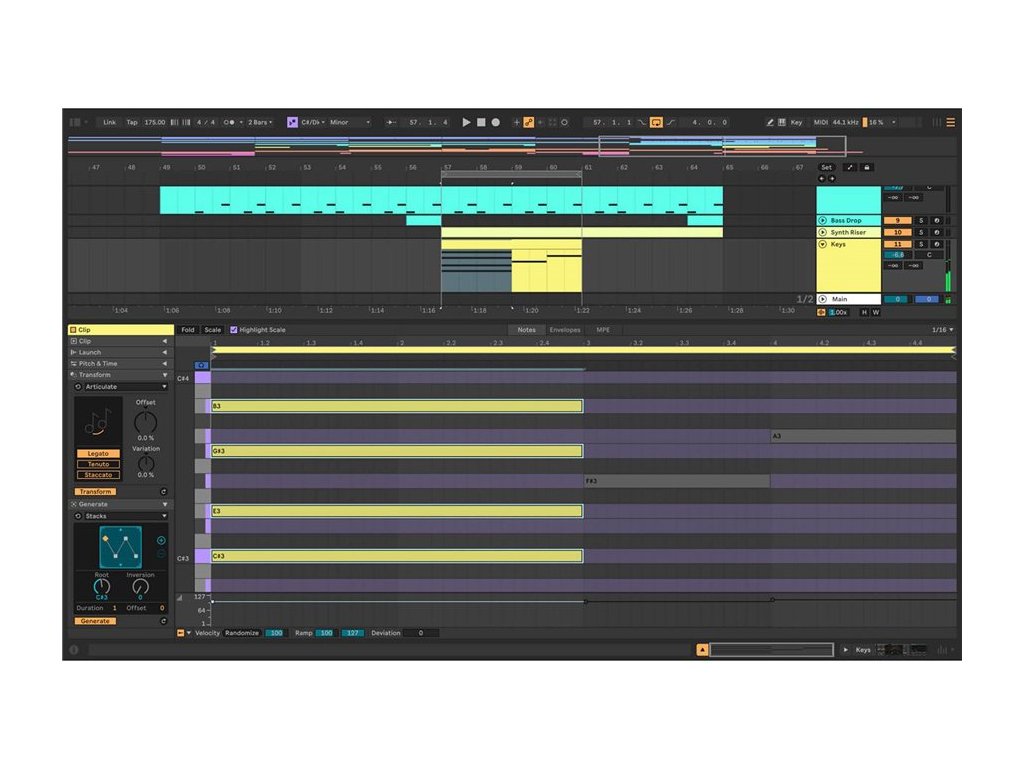Click the Lock Envelopes padlock icon
Screen dimensions: 1024x768
click(x=866, y=167)
